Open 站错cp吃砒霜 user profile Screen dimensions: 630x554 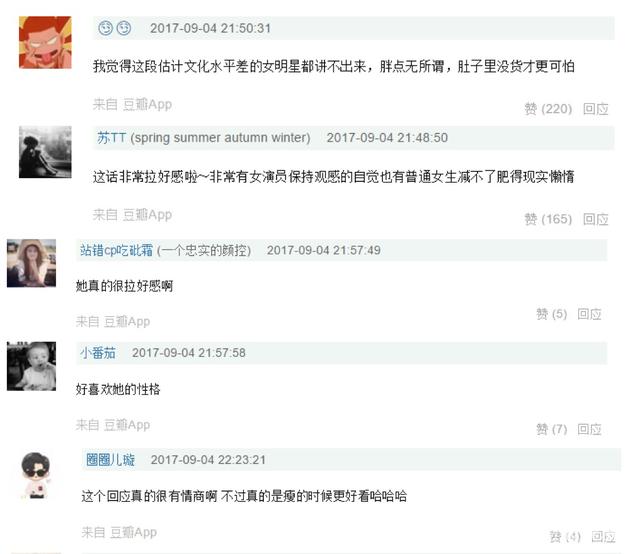point(116,250)
